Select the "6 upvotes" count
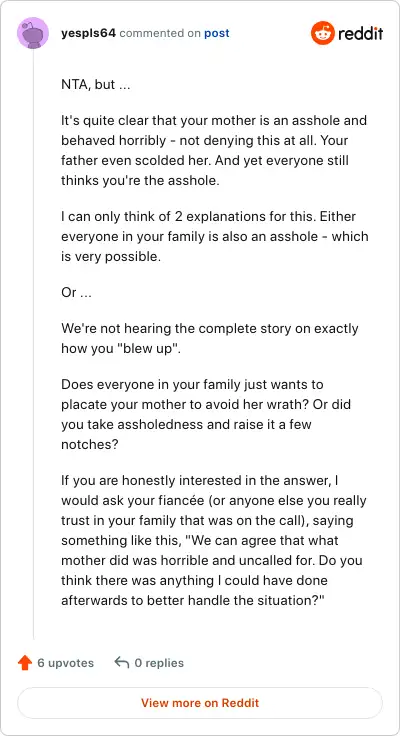This screenshot has width=400, height=736. click(x=66, y=663)
